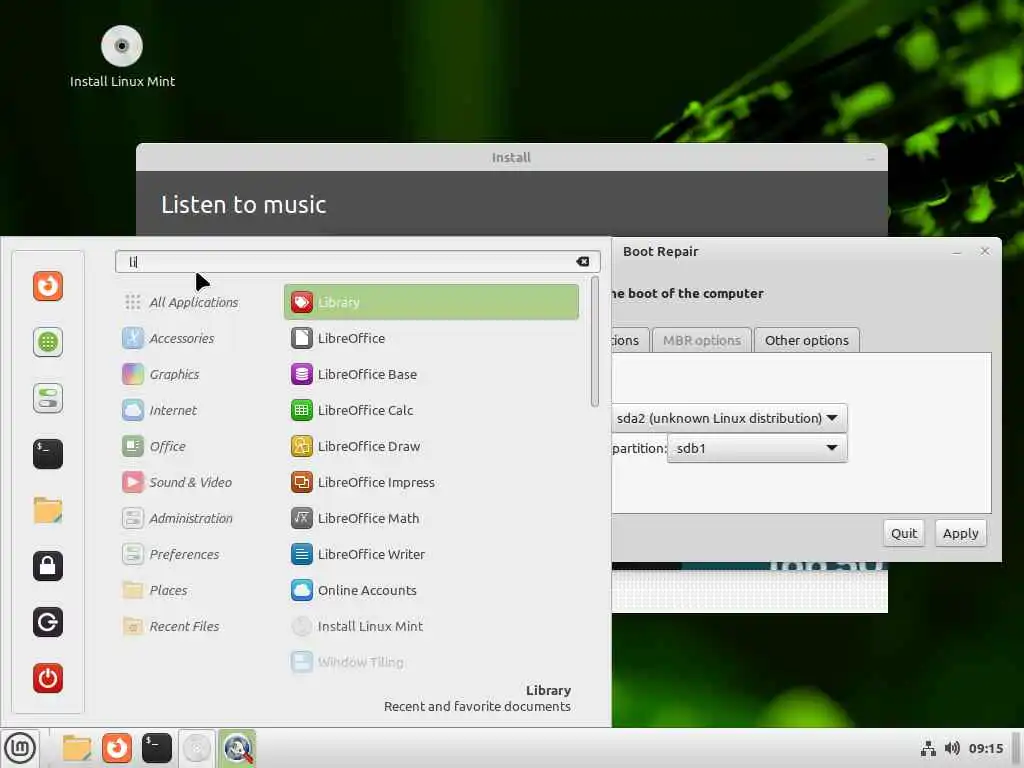Click the Lock Screen icon in sidebar

point(48,566)
